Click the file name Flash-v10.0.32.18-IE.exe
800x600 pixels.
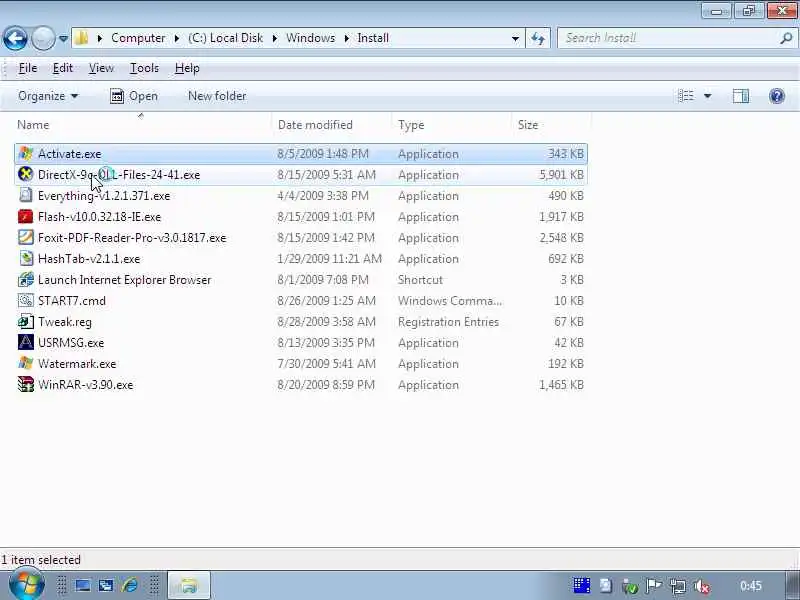click(x=99, y=217)
